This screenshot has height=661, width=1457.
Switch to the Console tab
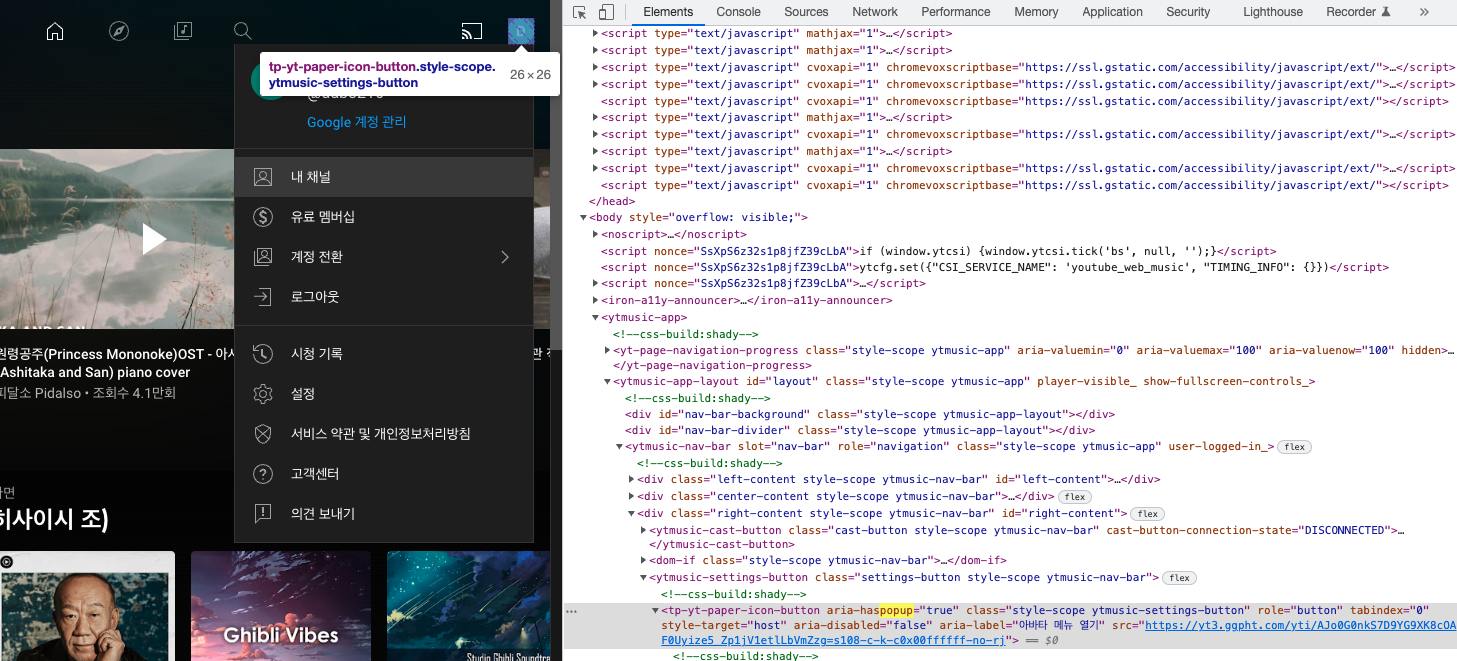(x=739, y=12)
